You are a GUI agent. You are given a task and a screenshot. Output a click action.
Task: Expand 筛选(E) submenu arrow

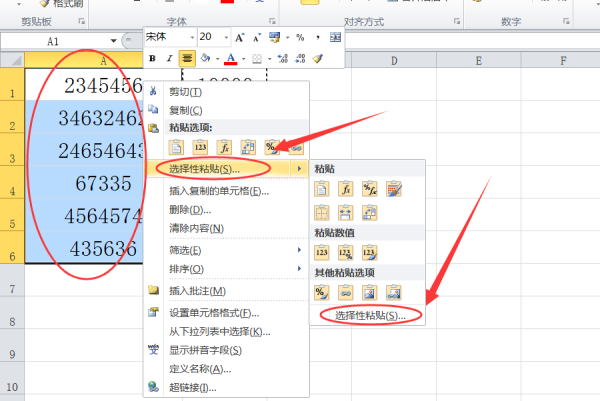coord(299,250)
